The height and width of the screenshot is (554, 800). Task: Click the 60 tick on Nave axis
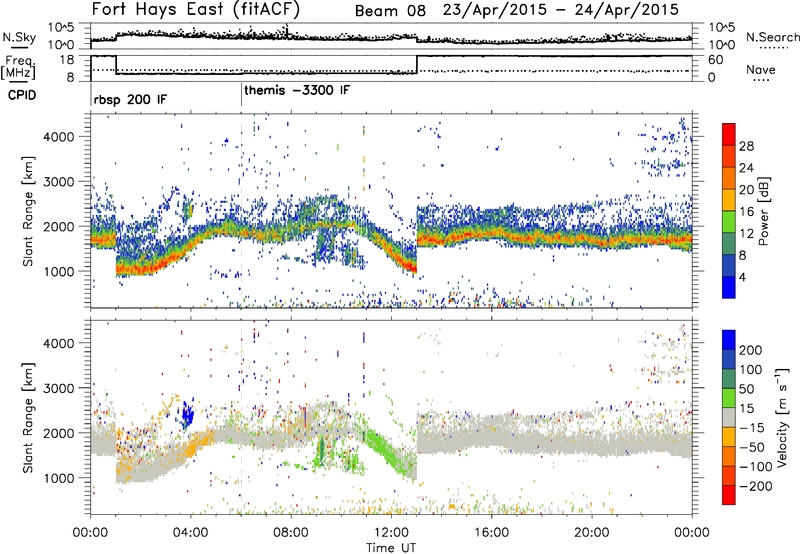pos(716,60)
